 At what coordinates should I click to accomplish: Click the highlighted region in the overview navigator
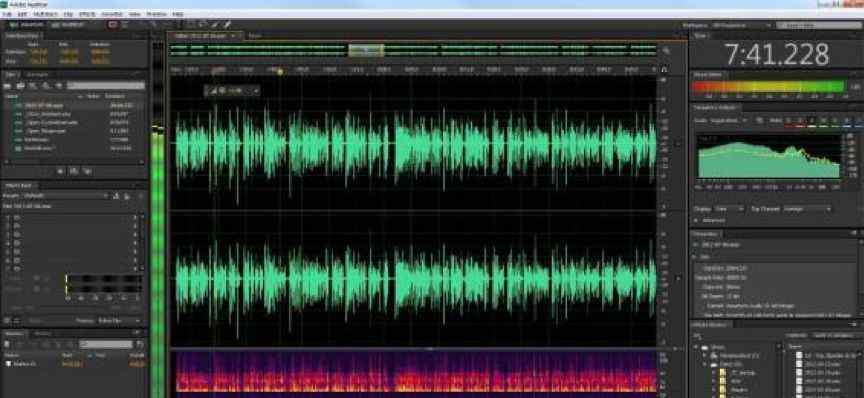[366, 51]
